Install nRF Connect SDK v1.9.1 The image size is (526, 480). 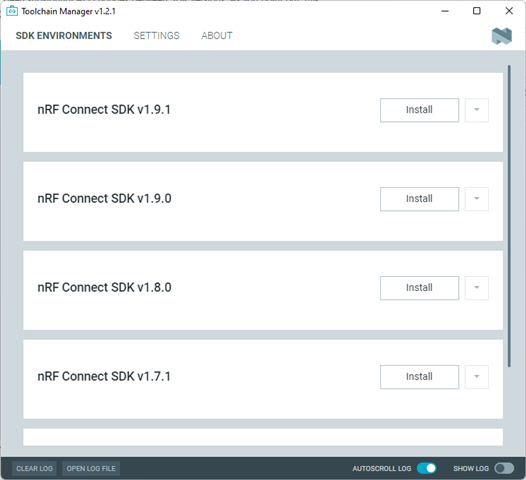pyautogui.click(x=419, y=110)
